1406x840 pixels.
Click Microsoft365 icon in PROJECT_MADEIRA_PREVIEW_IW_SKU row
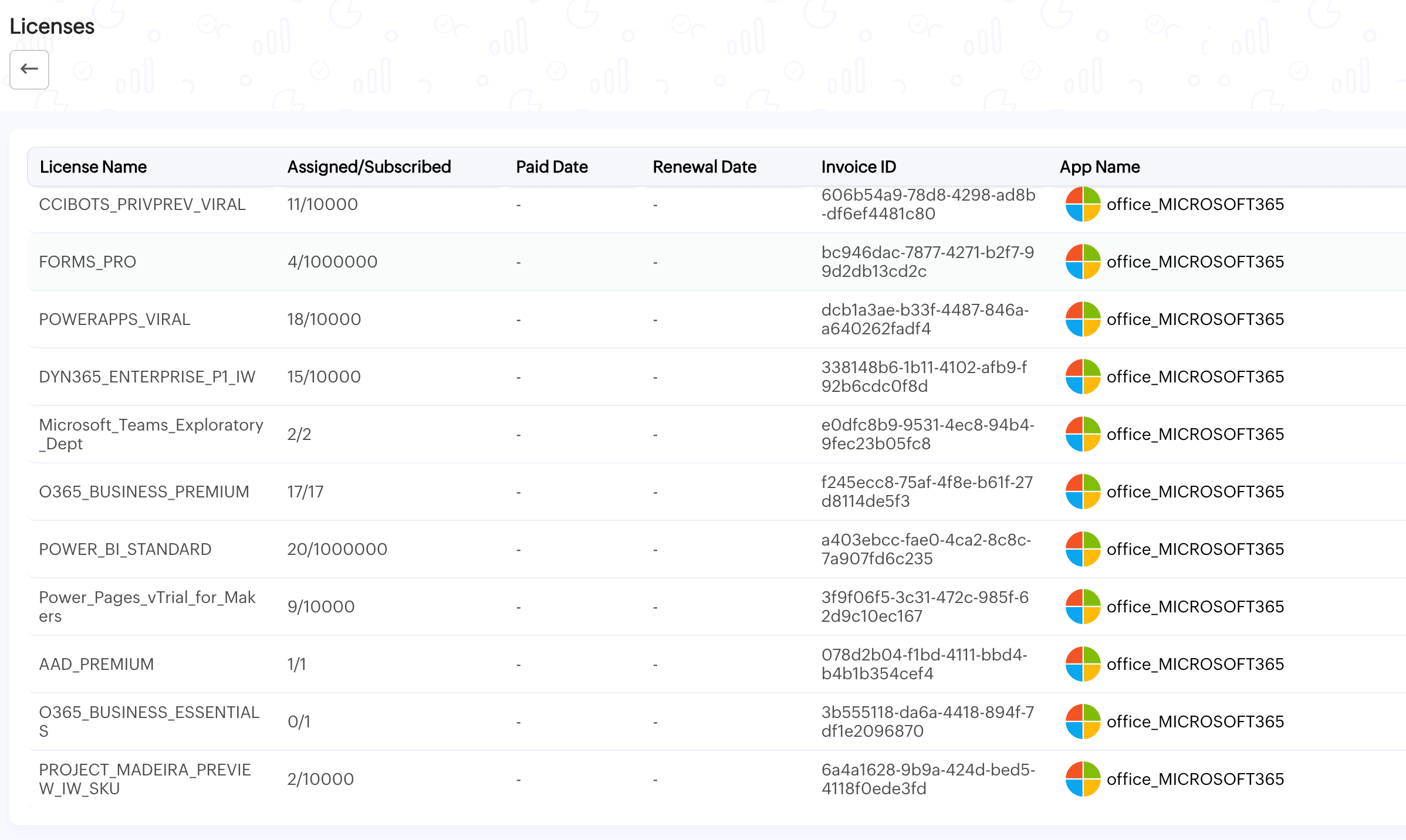point(1083,779)
